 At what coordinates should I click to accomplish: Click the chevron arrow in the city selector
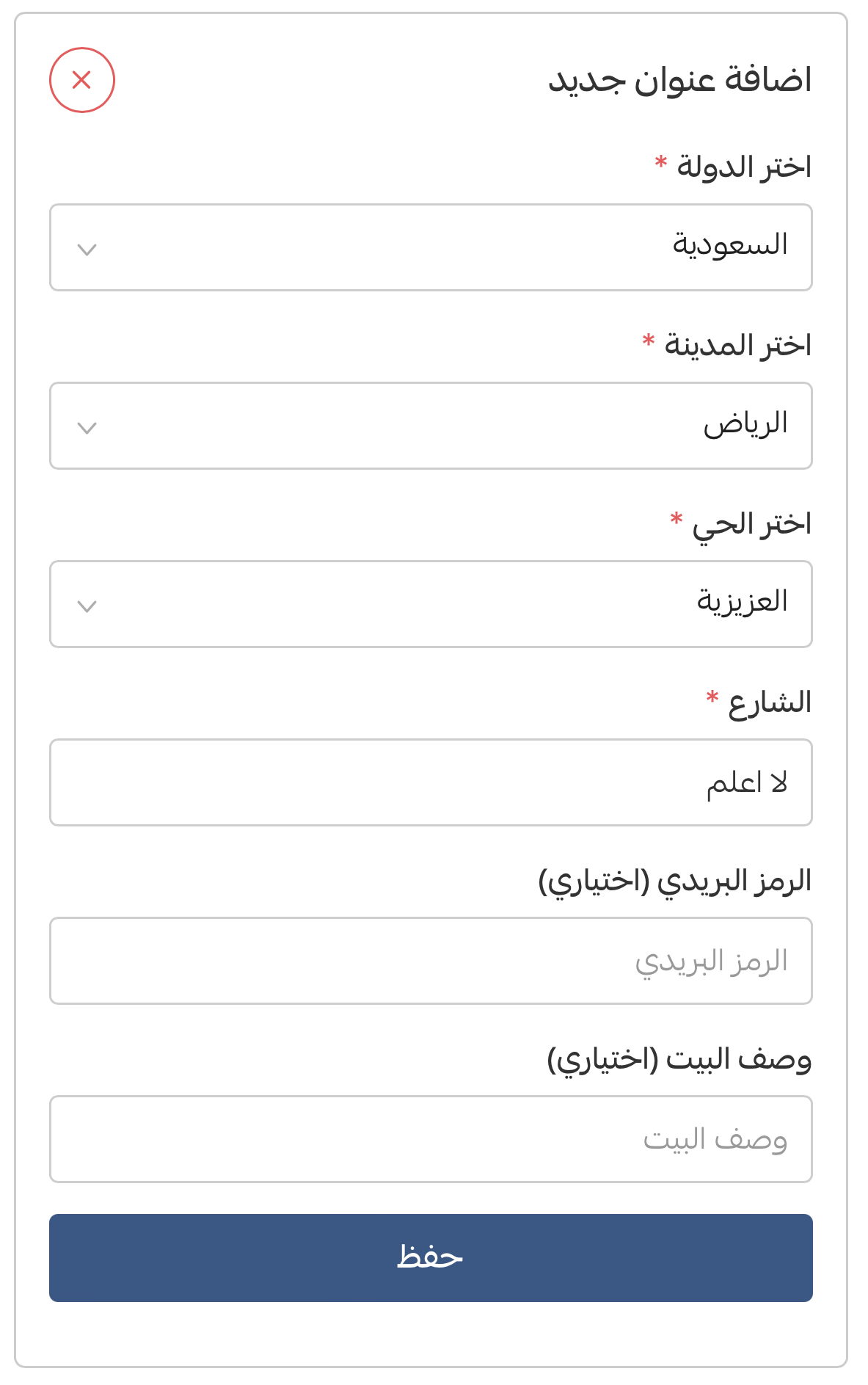click(87, 428)
